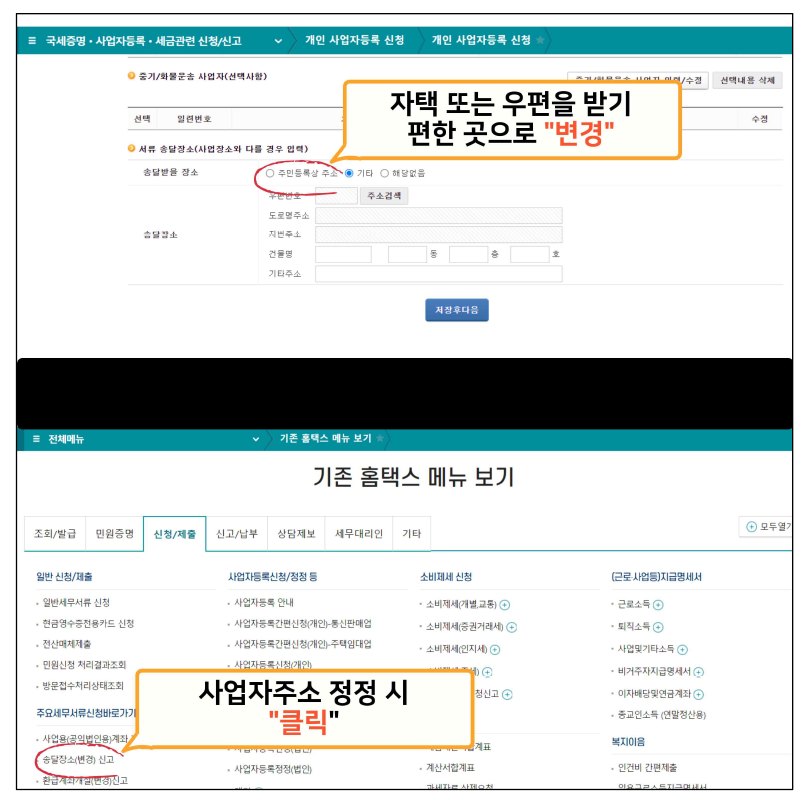
Task: Expand the plus icon next to 퇴직소득
Action: click(x=658, y=627)
